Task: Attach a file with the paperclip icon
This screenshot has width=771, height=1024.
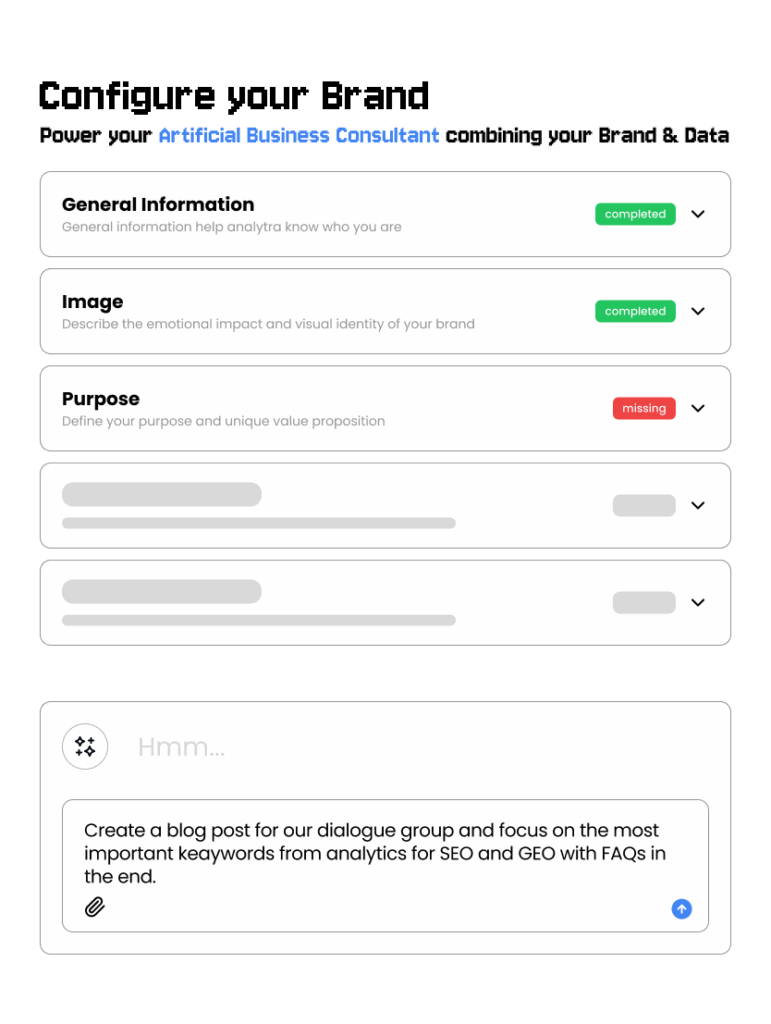Action: [95, 908]
